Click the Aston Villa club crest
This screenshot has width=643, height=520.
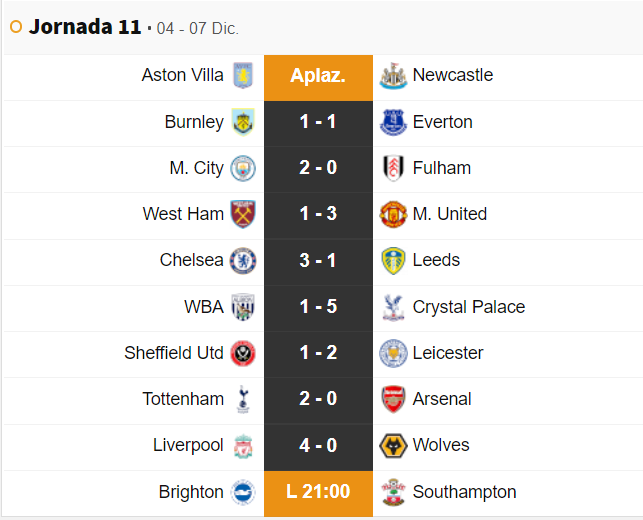pyautogui.click(x=243, y=76)
